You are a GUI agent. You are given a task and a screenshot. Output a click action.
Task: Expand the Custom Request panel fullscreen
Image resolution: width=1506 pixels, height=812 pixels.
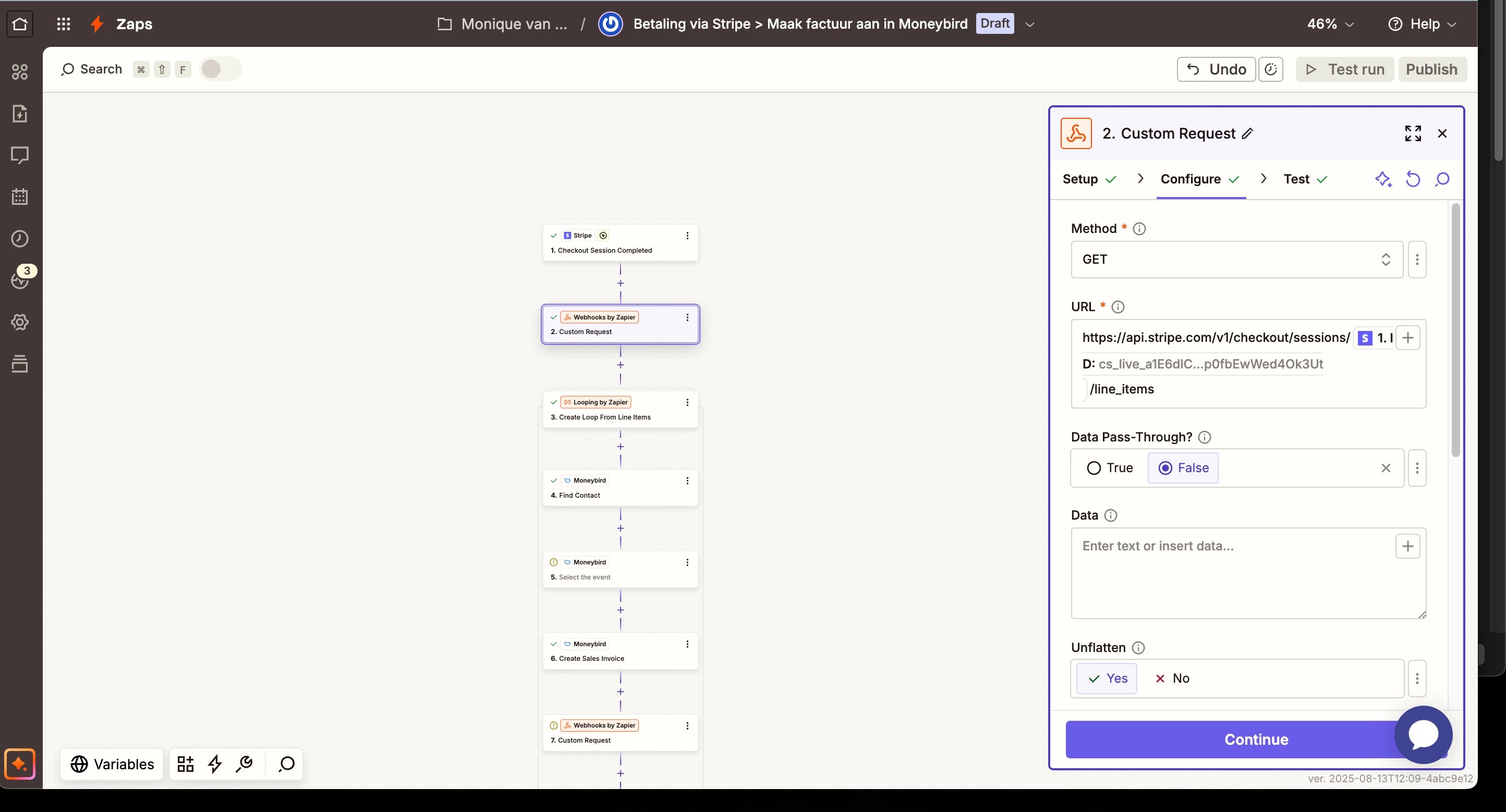(x=1413, y=134)
